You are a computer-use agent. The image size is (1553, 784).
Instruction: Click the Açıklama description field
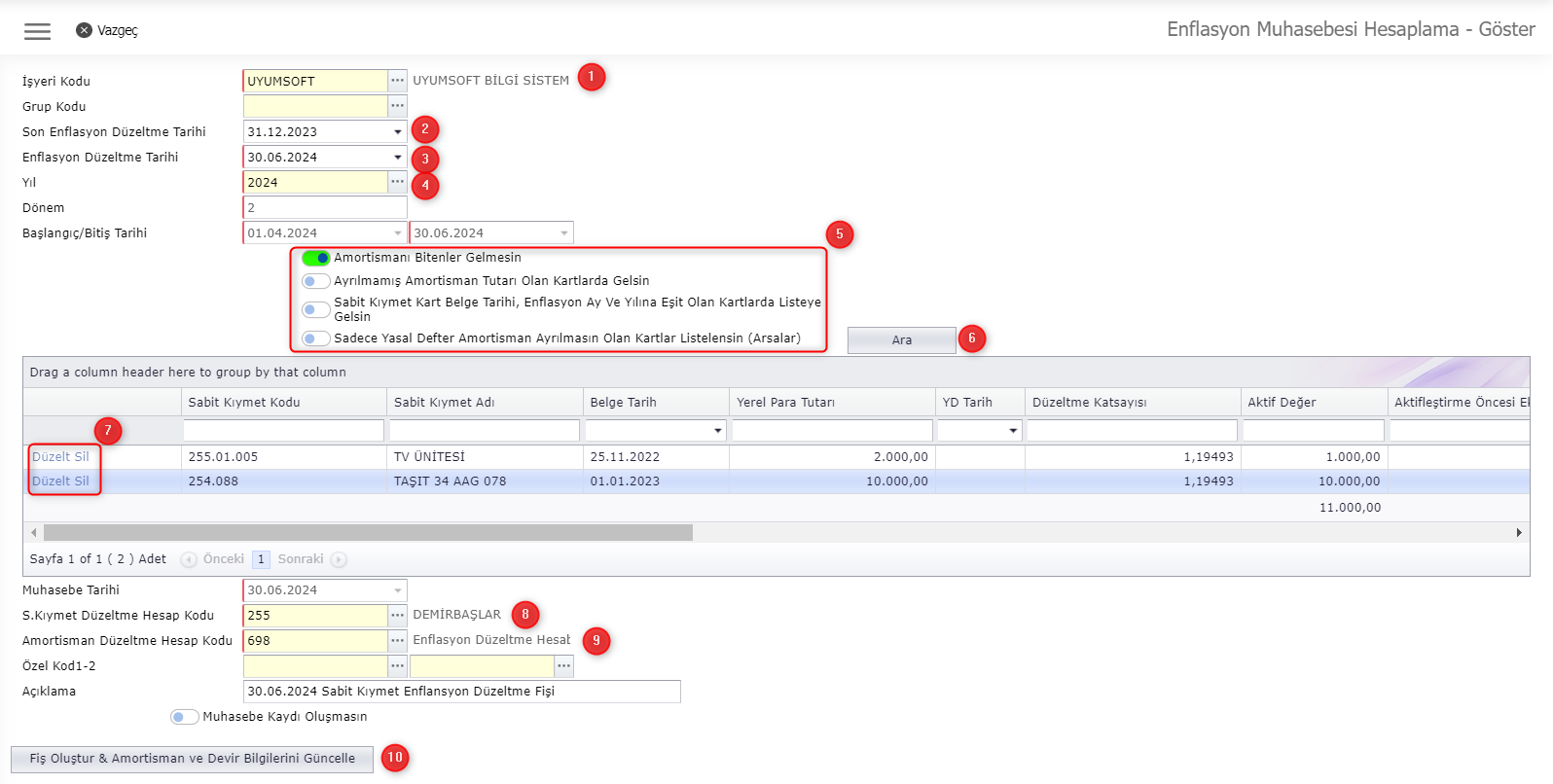[461, 692]
